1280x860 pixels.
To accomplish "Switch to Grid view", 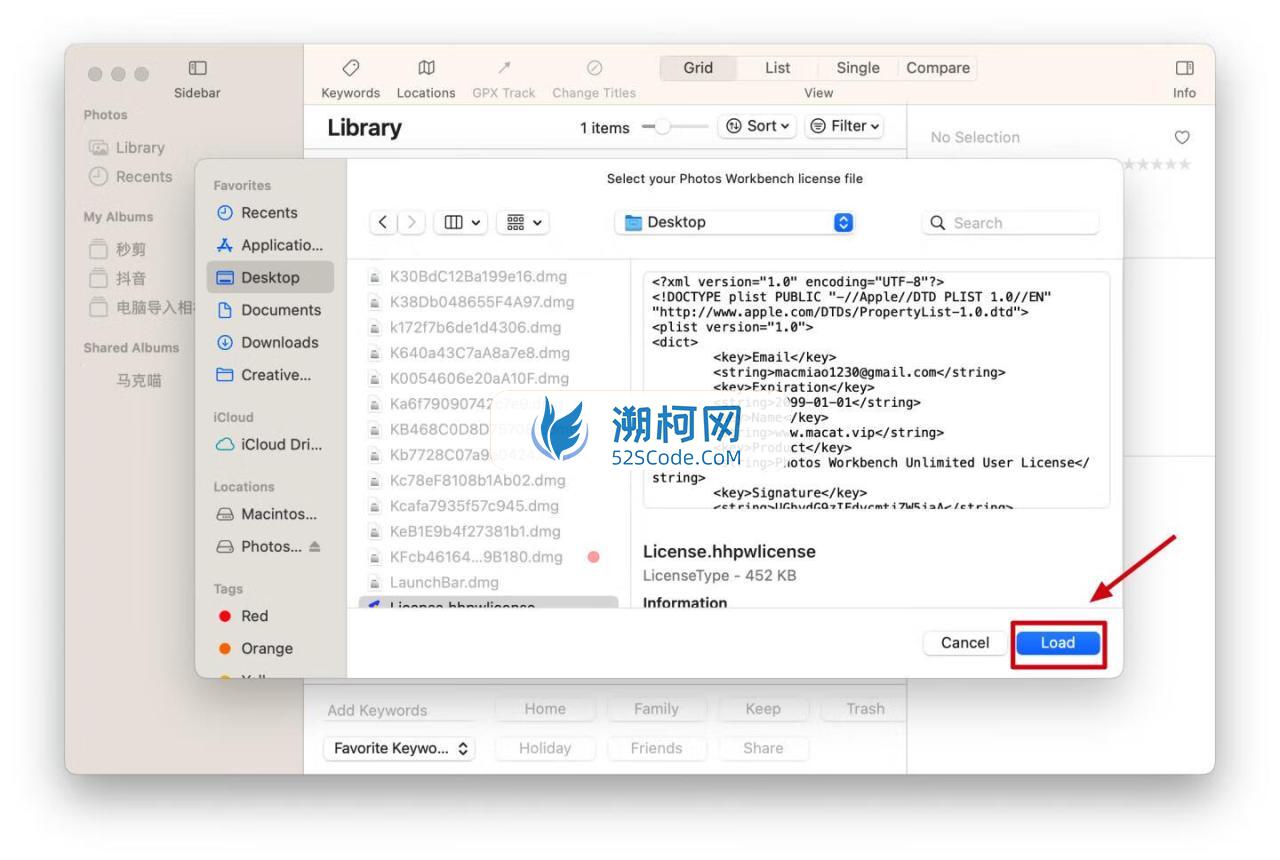I will [698, 68].
